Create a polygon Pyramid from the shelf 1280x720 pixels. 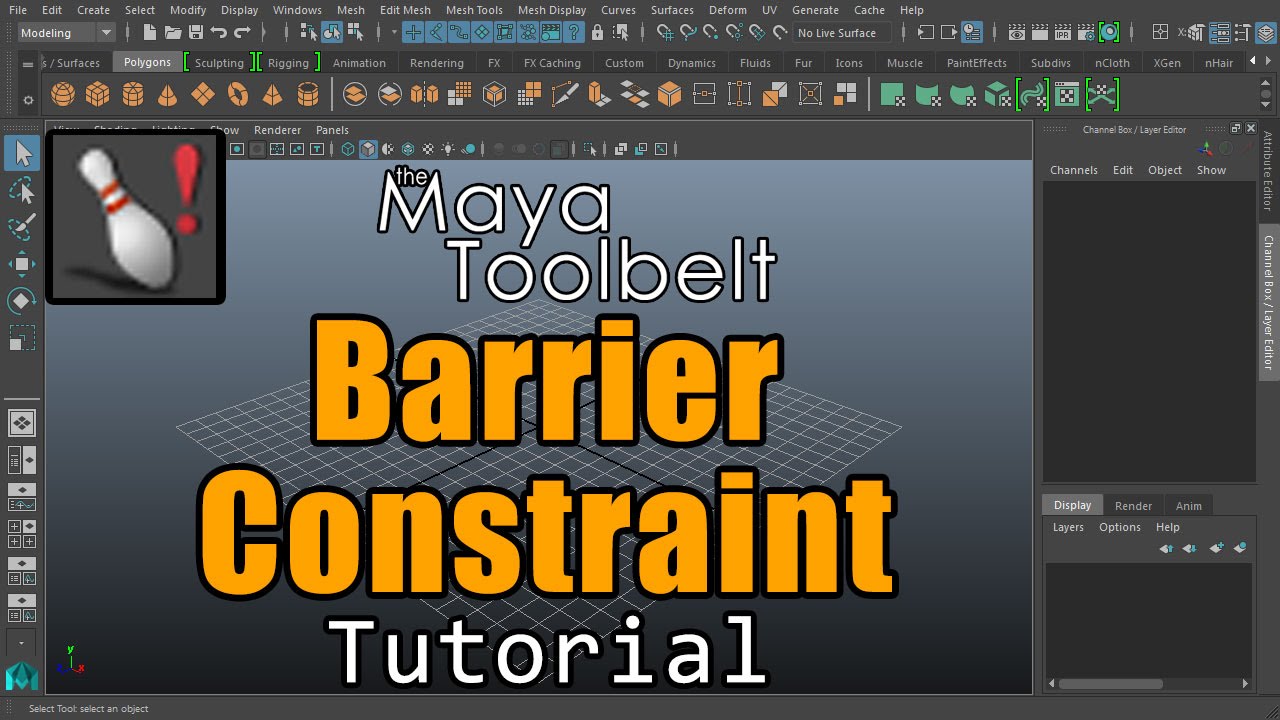tap(272, 95)
